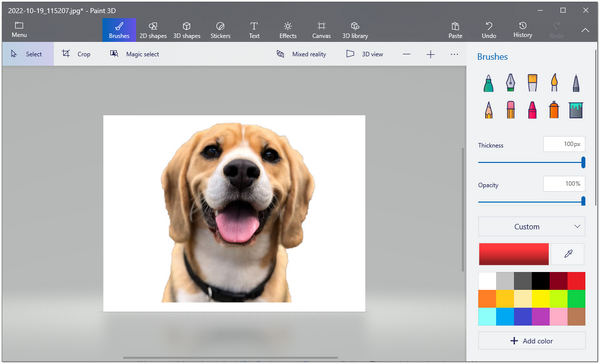Activate Magic select
The image size is (600, 364).
(135, 54)
